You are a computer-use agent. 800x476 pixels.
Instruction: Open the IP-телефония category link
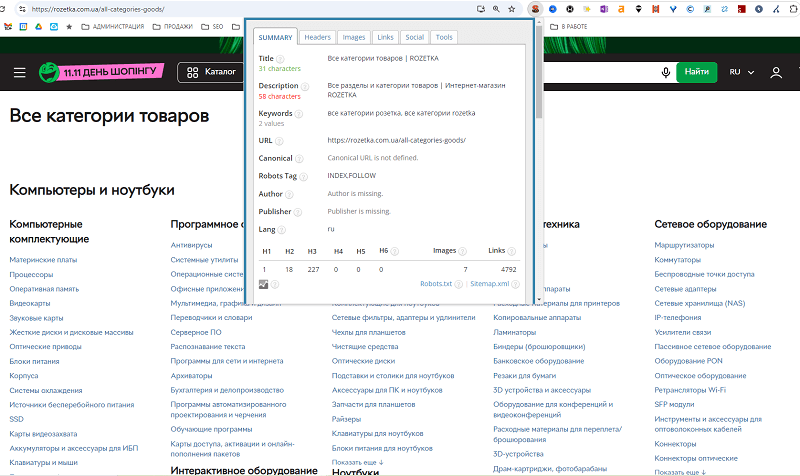pyautogui.click(x=678, y=317)
